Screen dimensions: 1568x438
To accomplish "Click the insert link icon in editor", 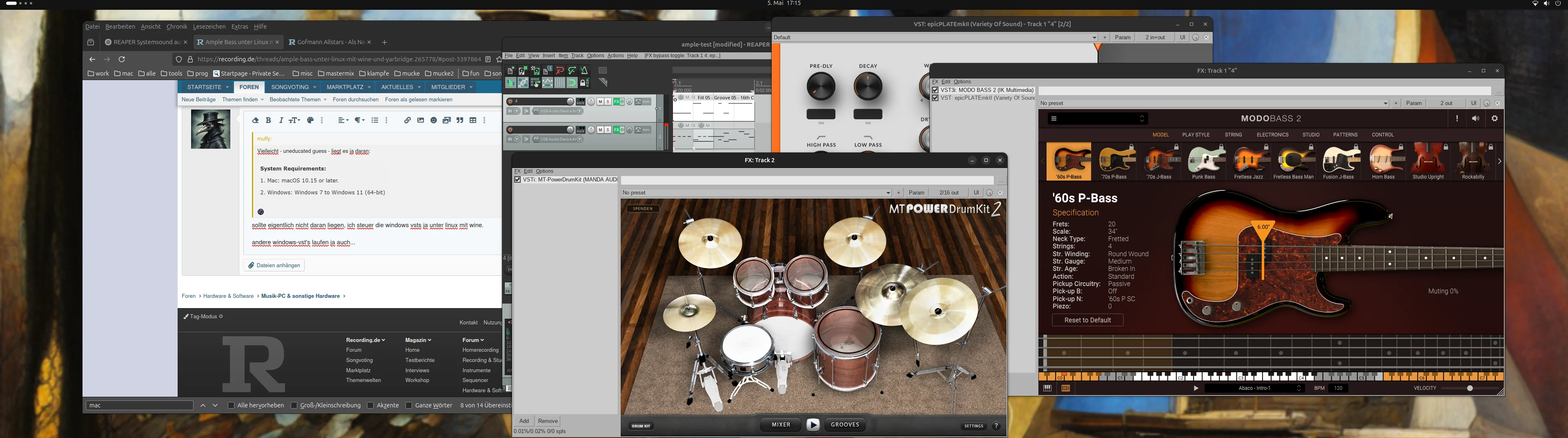I will pyautogui.click(x=407, y=121).
